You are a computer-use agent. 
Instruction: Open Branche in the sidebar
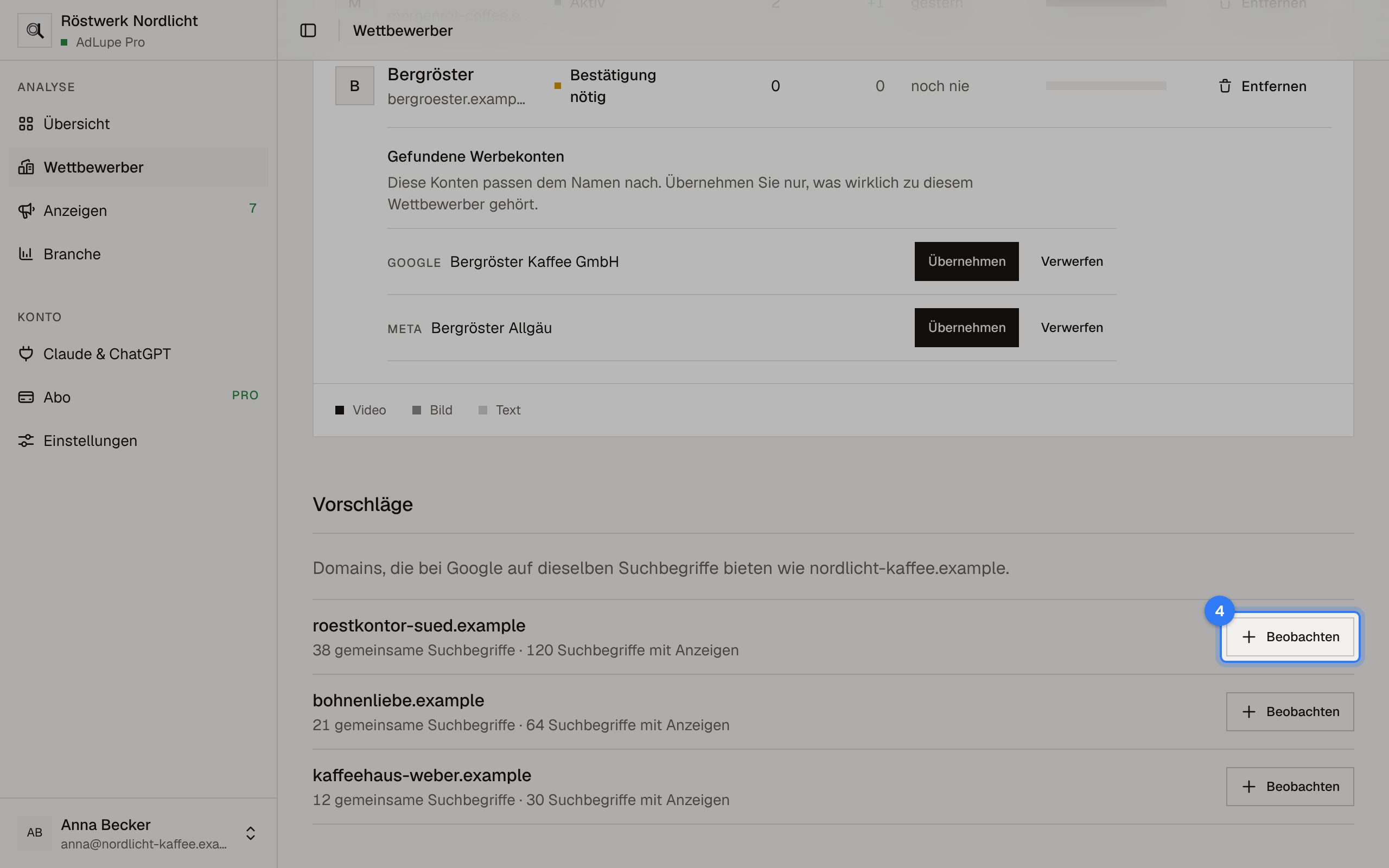(138, 254)
